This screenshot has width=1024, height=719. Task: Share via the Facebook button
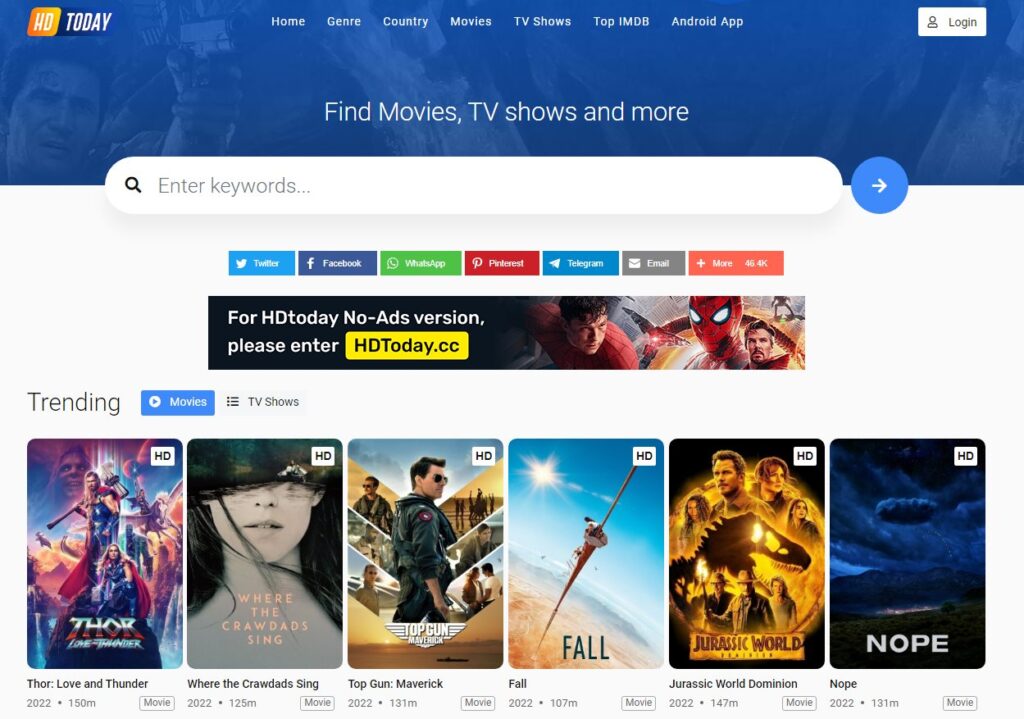pos(337,263)
